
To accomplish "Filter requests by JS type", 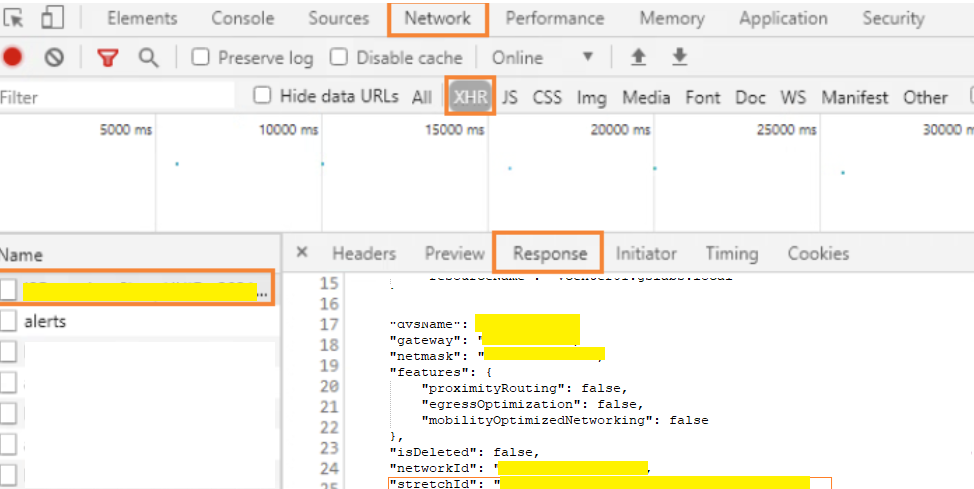I will coord(510,97).
